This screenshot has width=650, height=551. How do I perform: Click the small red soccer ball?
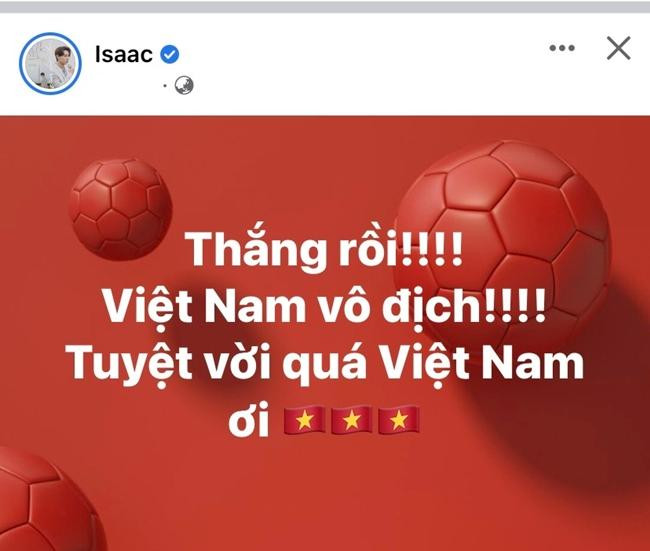(x=120, y=210)
